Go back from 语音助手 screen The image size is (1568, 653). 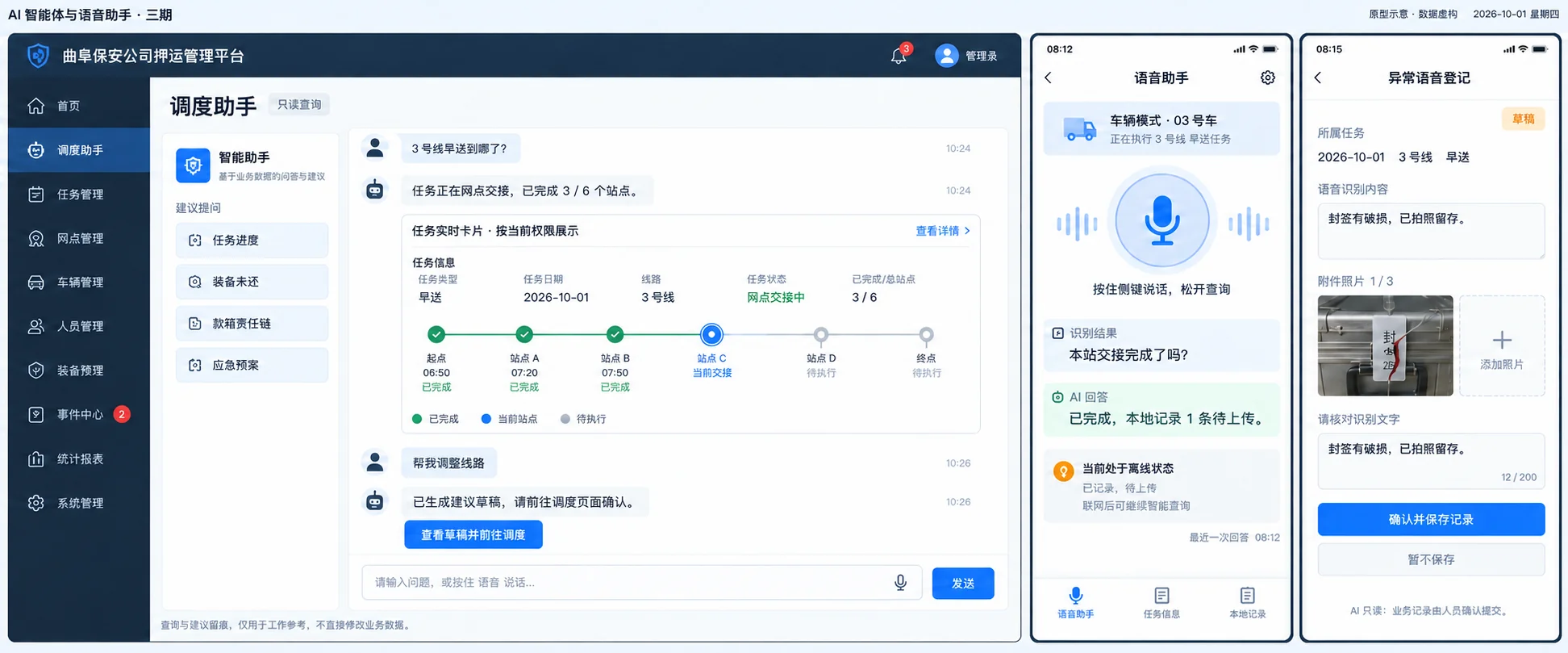click(x=1049, y=77)
